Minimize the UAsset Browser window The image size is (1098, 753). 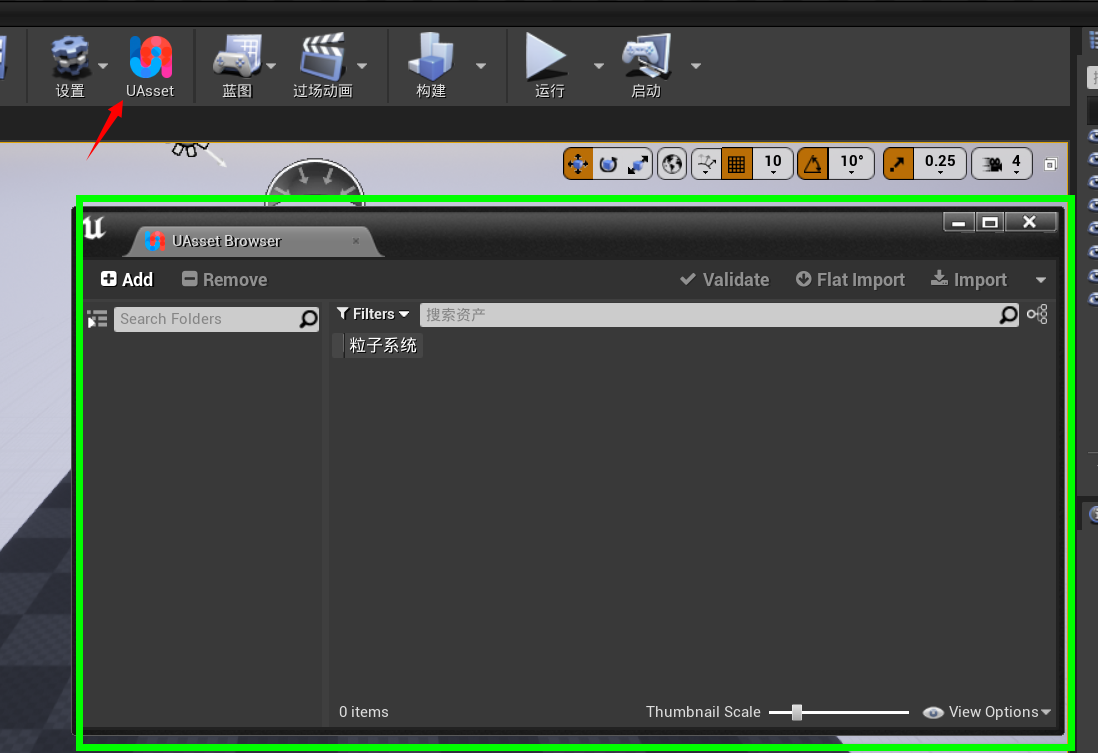point(959,222)
